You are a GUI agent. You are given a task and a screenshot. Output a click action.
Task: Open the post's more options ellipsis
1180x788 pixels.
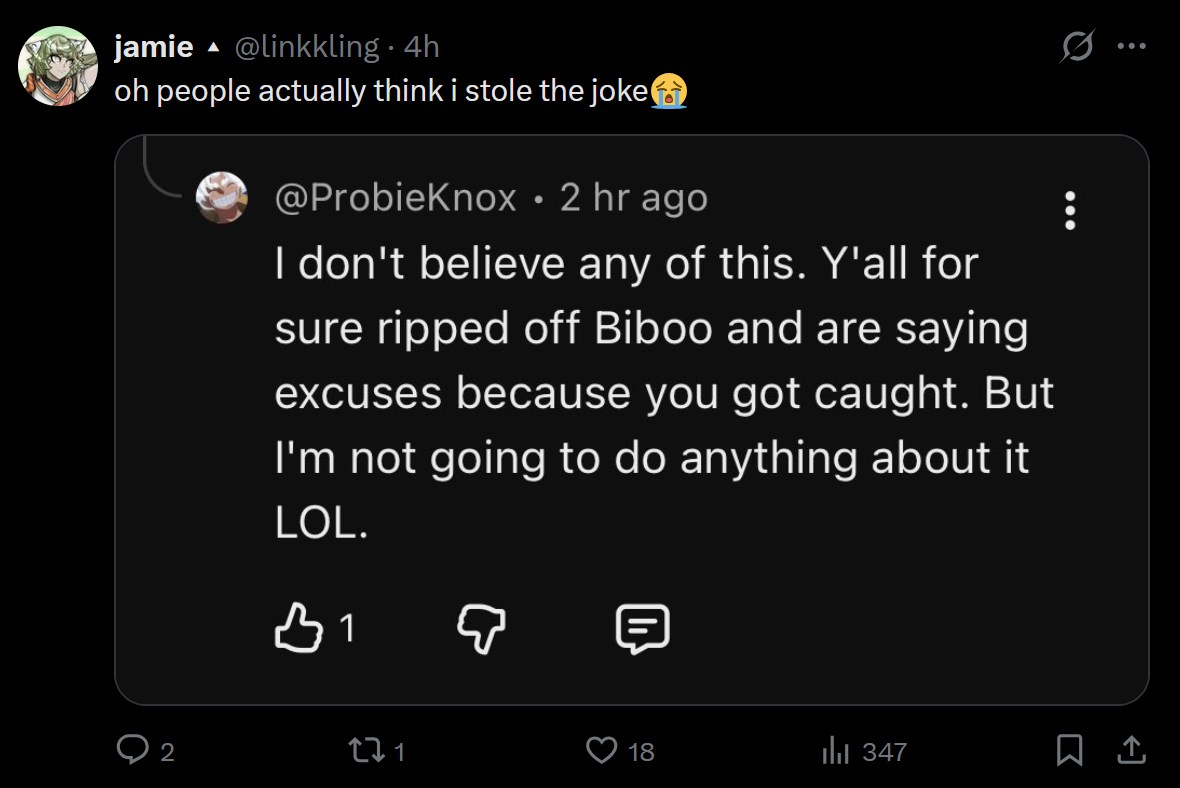coord(1133,48)
